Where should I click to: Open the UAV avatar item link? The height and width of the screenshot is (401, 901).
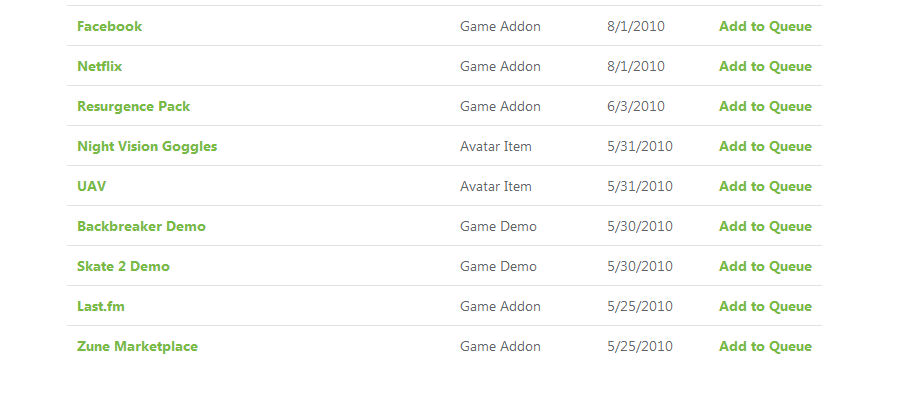(x=91, y=187)
